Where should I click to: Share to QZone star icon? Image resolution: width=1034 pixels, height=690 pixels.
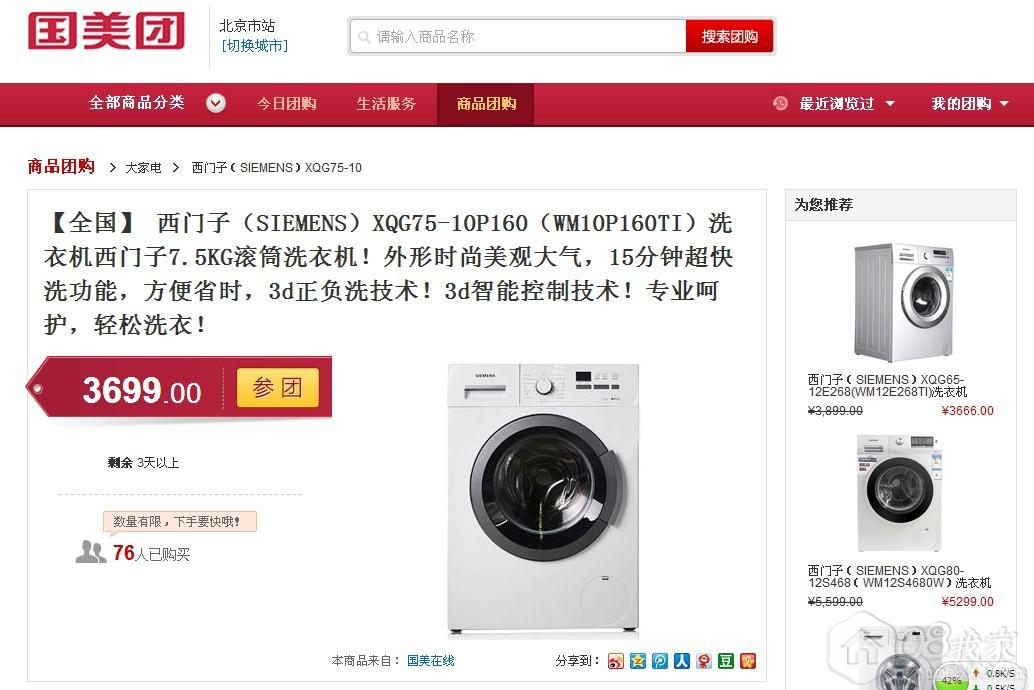[x=638, y=661]
